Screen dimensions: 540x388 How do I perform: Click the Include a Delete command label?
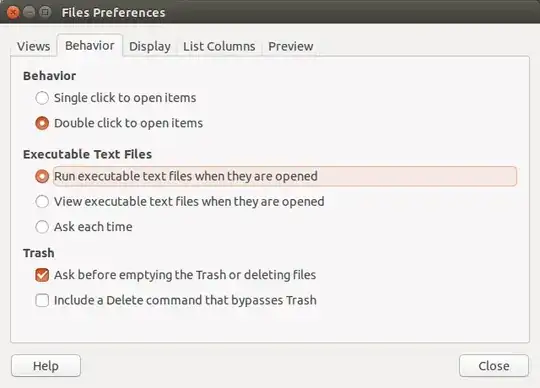(x=185, y=300)
